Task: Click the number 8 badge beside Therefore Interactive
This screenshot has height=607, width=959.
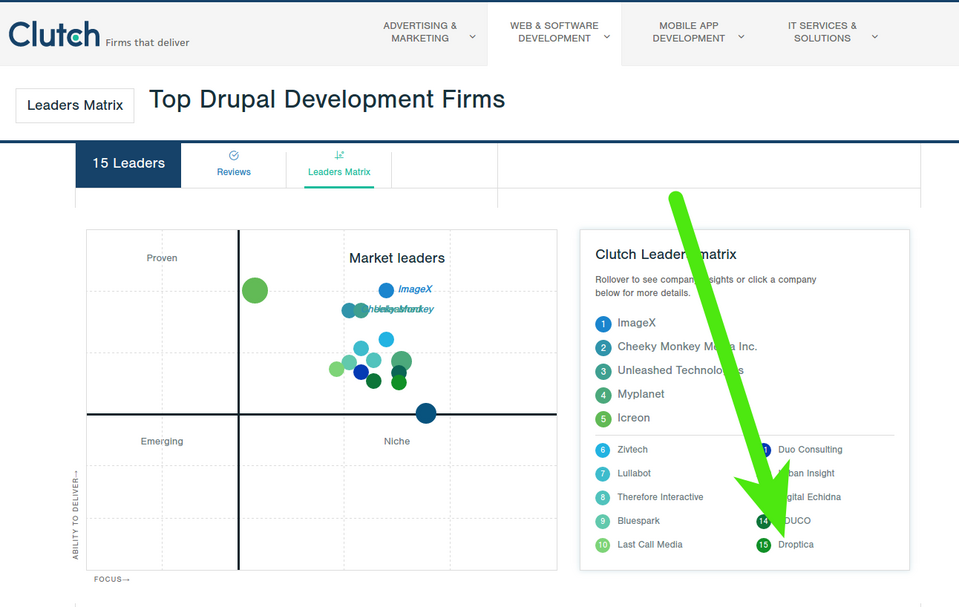Action: 602,497
